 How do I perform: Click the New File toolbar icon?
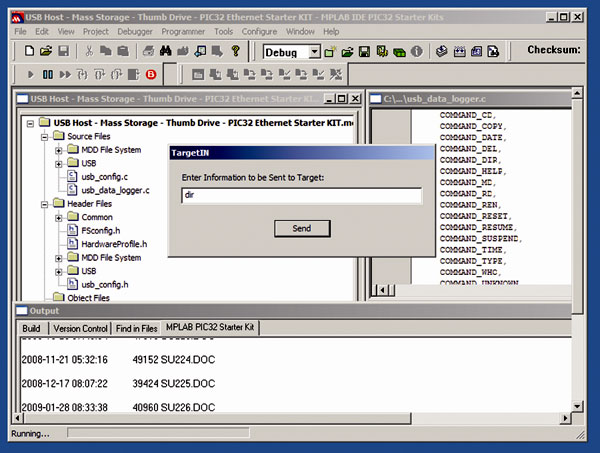[x=29, y=51]
